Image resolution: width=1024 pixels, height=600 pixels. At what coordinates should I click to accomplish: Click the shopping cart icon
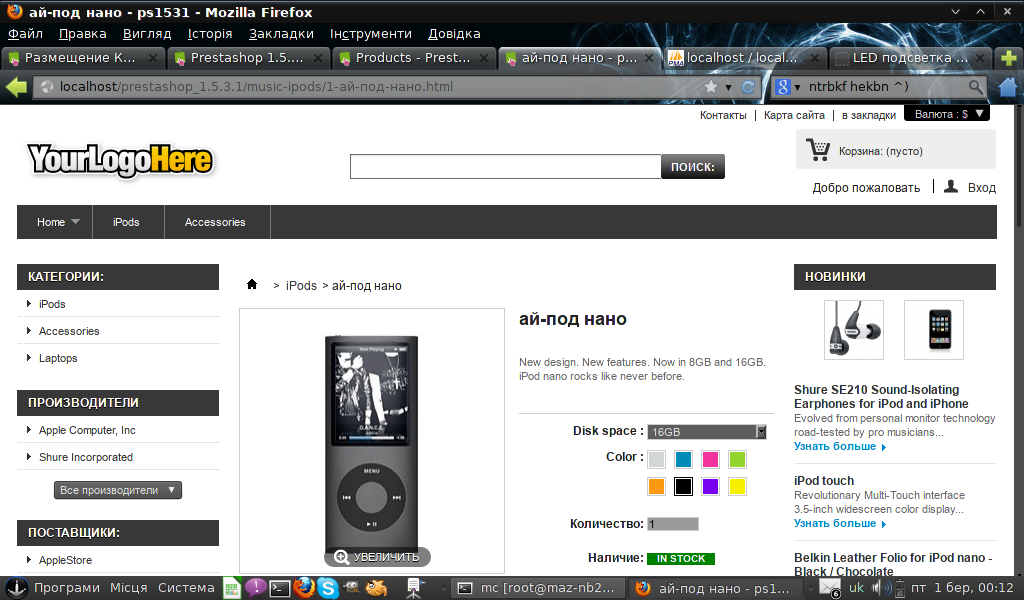[x=818, y=150]
